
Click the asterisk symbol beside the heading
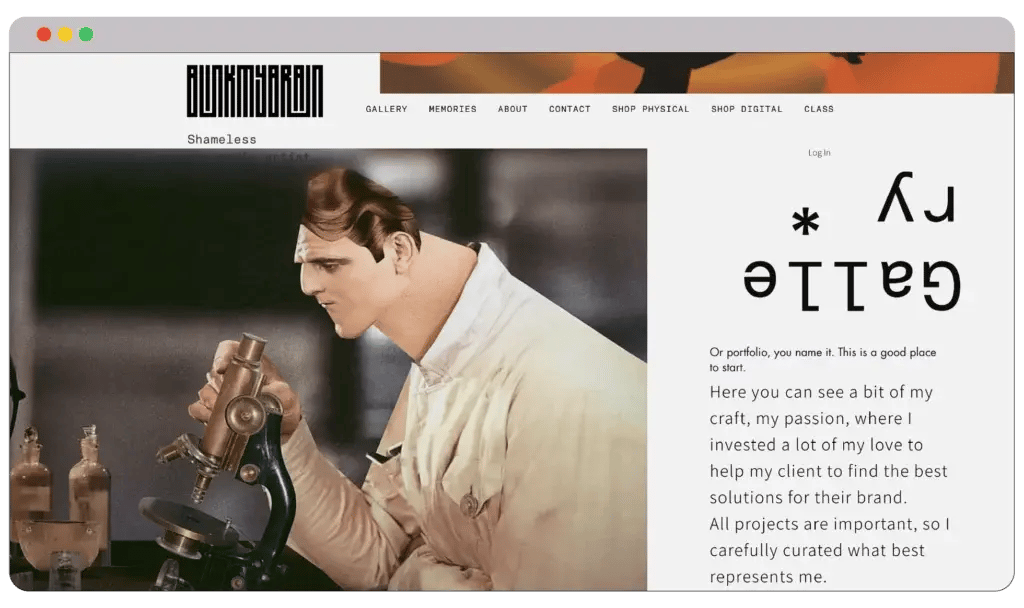[804, 224]
